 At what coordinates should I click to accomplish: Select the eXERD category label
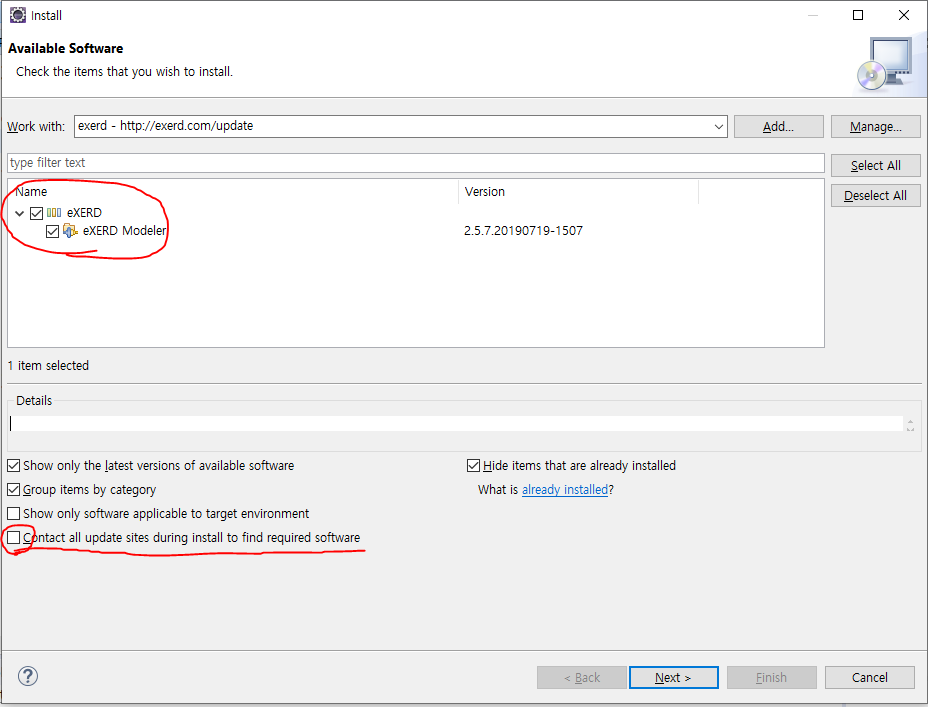[84, 212]
